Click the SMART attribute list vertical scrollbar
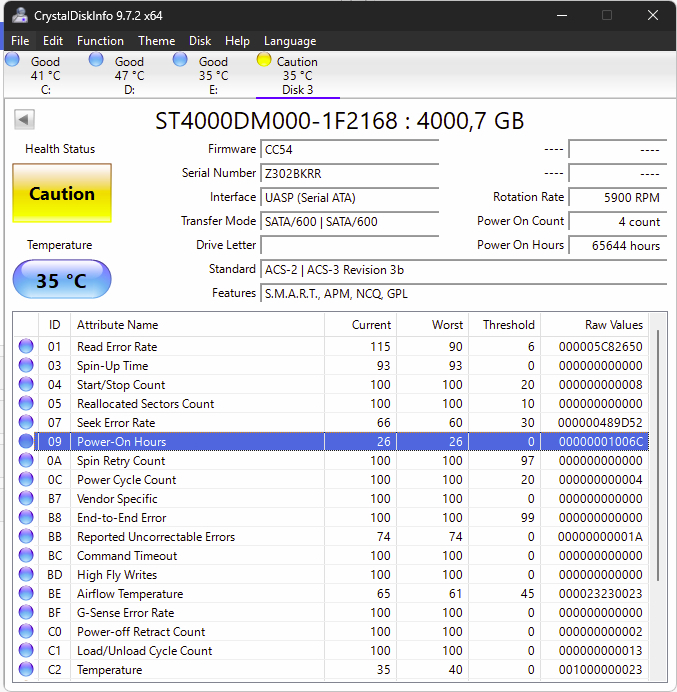The image size is (677, 692). coord(658,455)
